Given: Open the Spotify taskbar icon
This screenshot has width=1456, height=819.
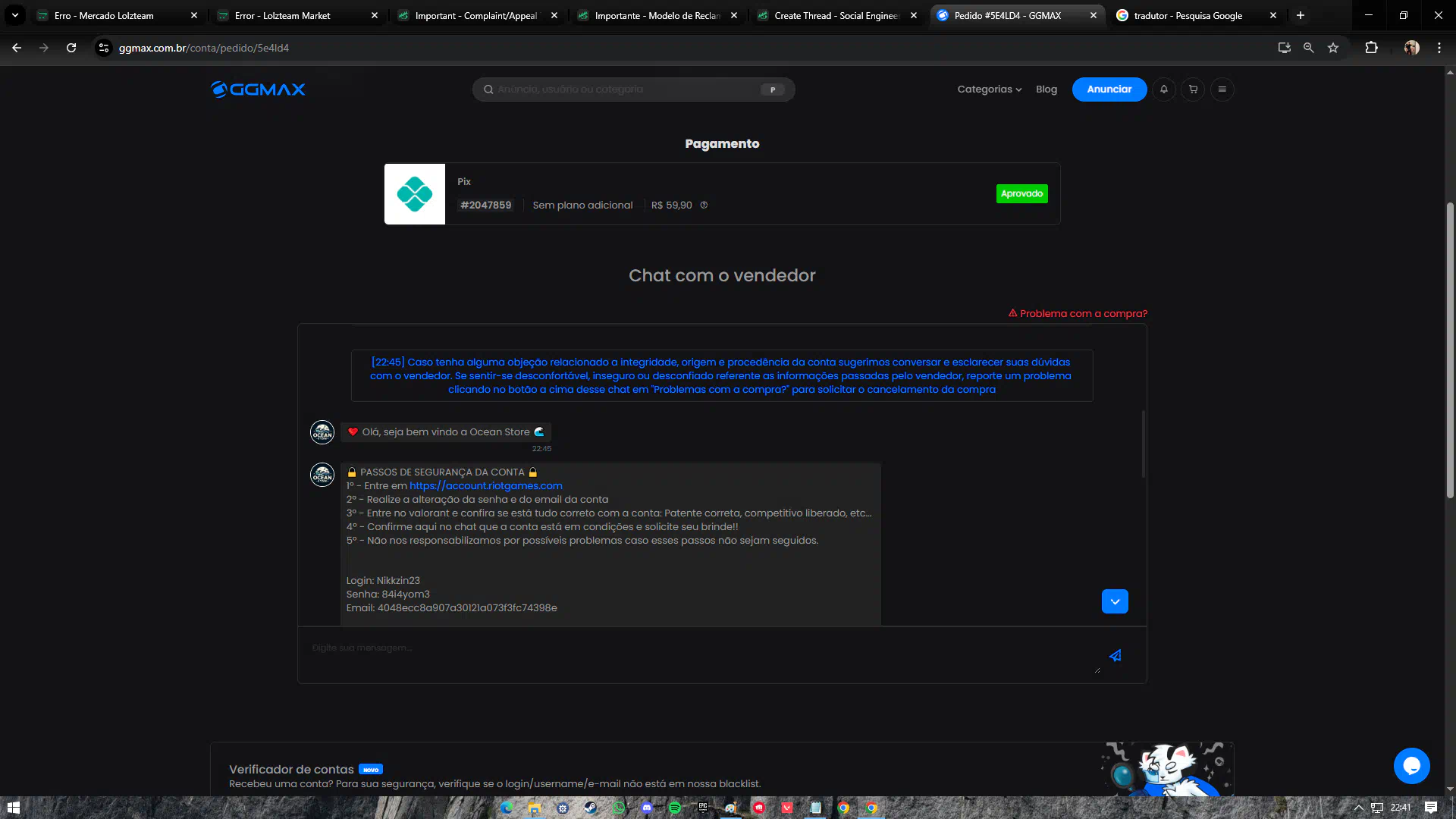Looking at the screenshot, I should click(x=674, y=808).
